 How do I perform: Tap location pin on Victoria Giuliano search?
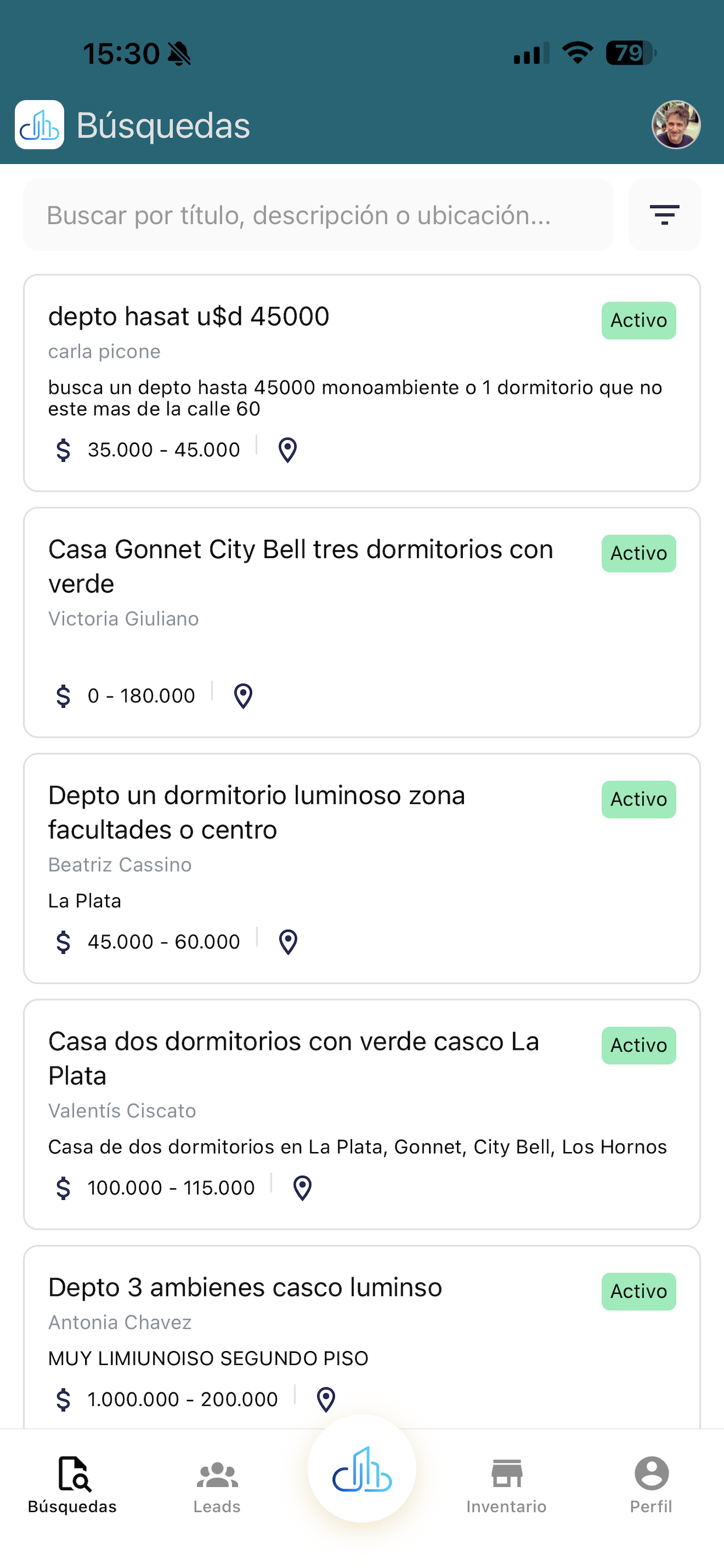243,696
